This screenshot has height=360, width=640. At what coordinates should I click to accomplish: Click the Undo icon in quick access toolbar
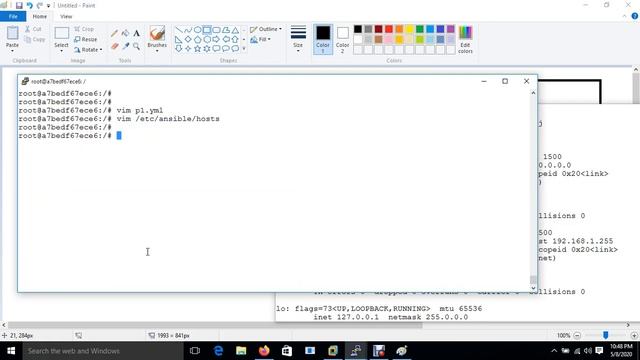pyautogui.click(x=29, y=5)
